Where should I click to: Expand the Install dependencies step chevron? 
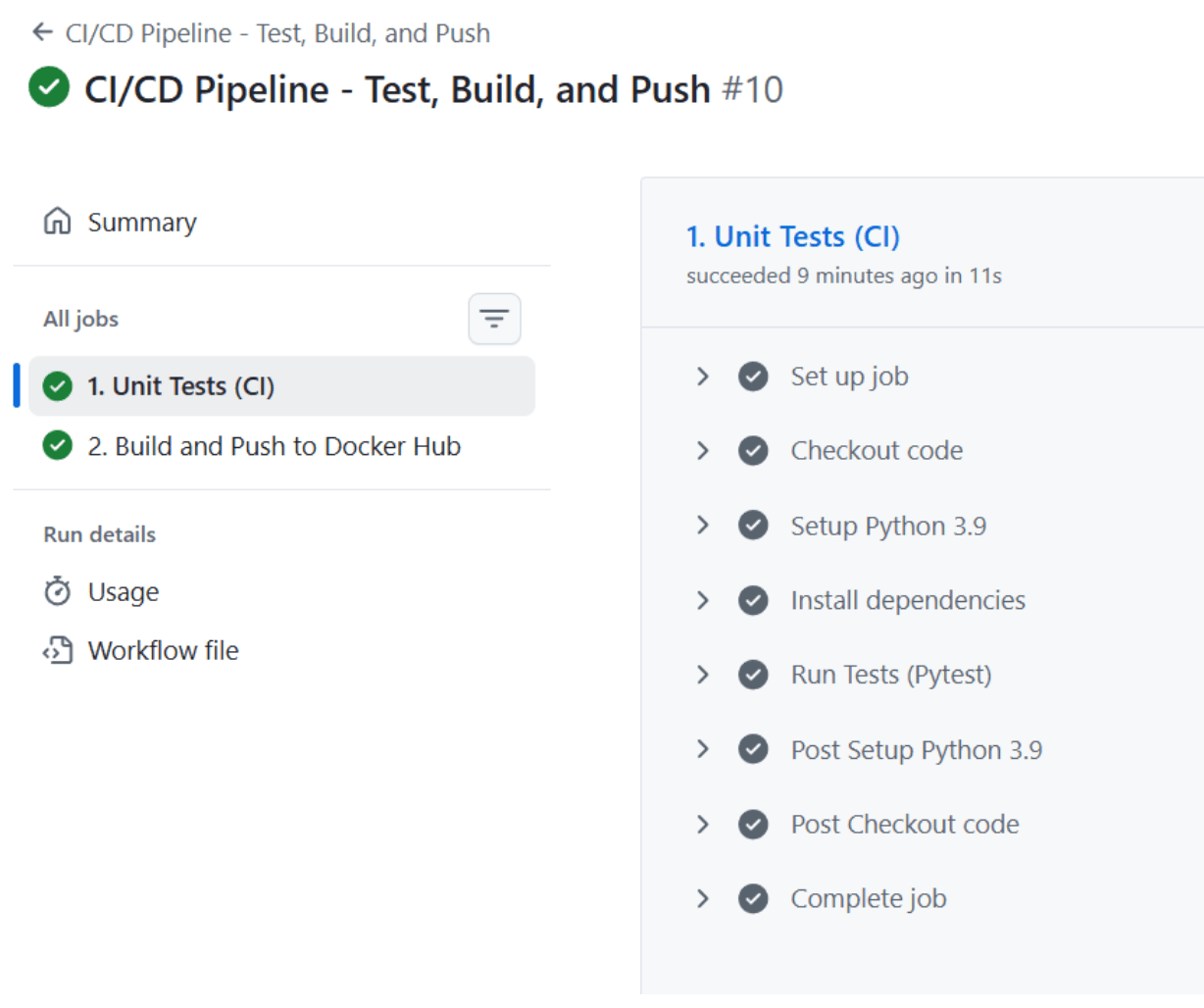coord(703,600)
